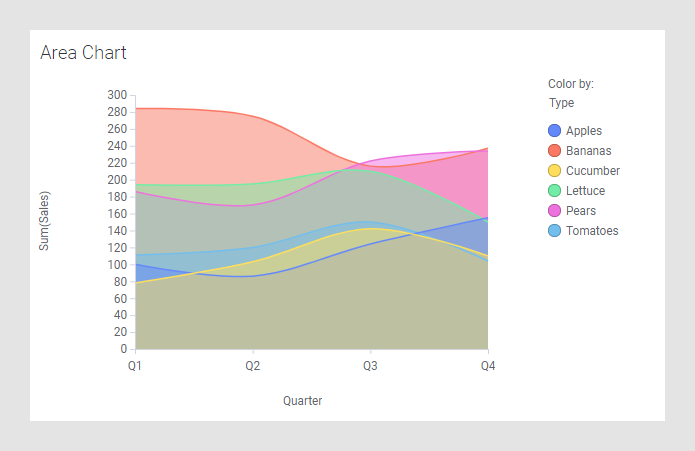This screenshot has width=695, height=451.
Task: Select the Cucumber legend label
Action: point(592,171)
